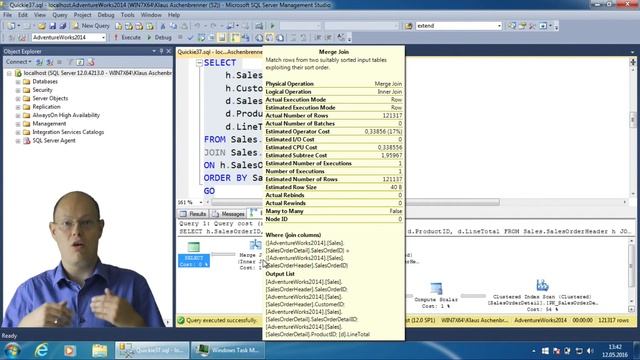Open the Window menu

pos(151,15)
